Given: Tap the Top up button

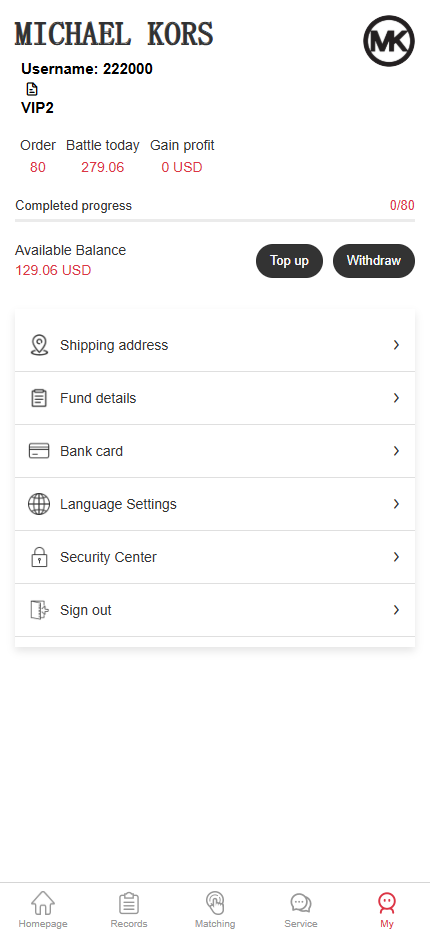Looking at the screenshot, I should coord(290,260).
